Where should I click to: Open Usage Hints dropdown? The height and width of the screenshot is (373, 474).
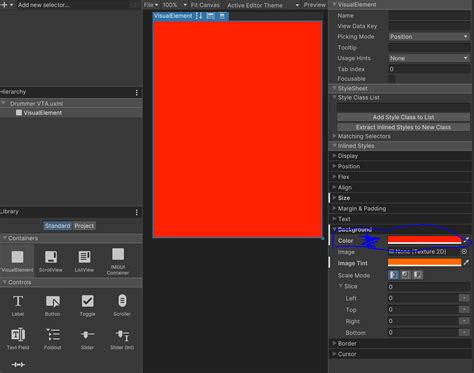point(429,58)
